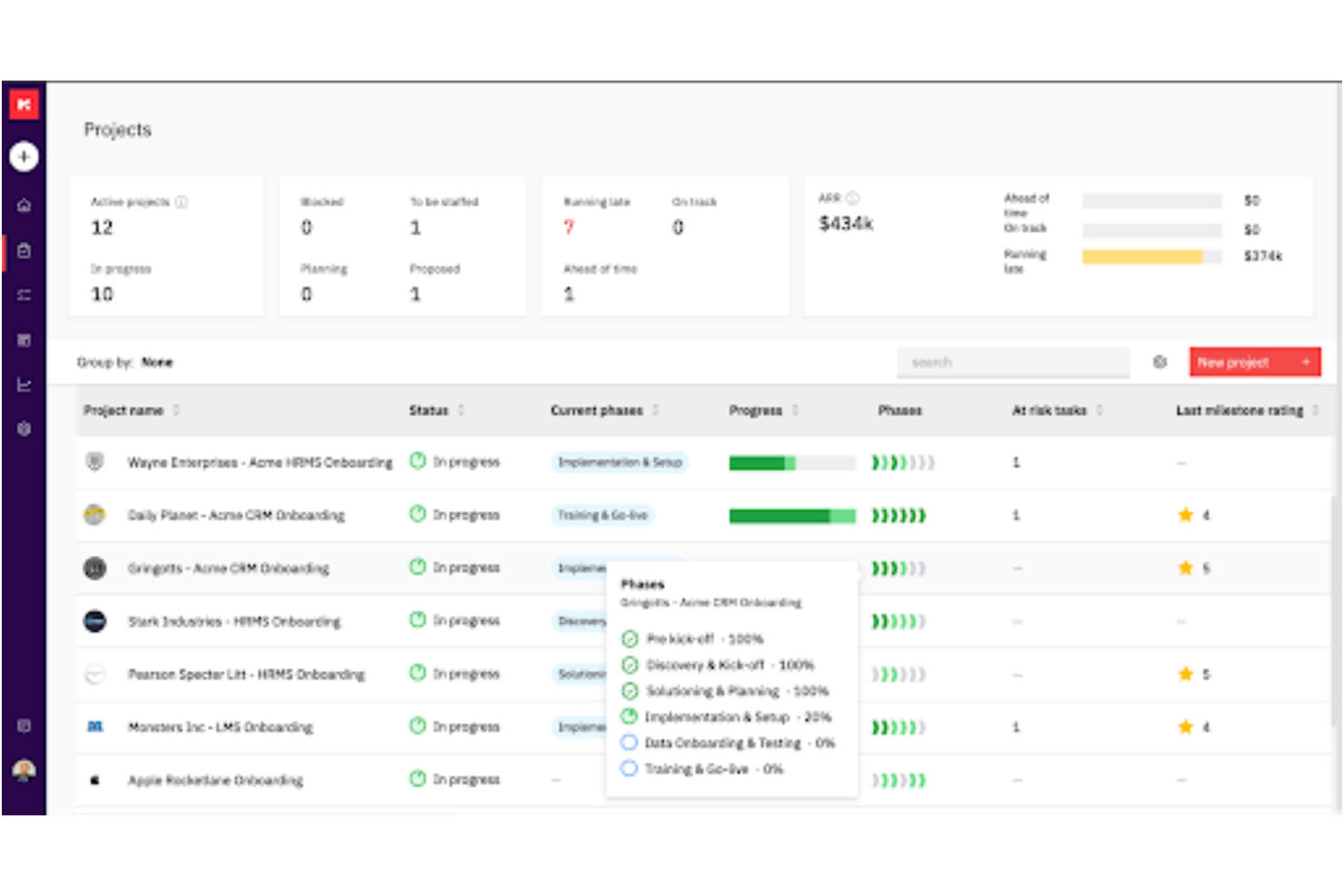Click the New project button
The width and height of the screenshot is (1344, 896).
[x=1255, y=362]
